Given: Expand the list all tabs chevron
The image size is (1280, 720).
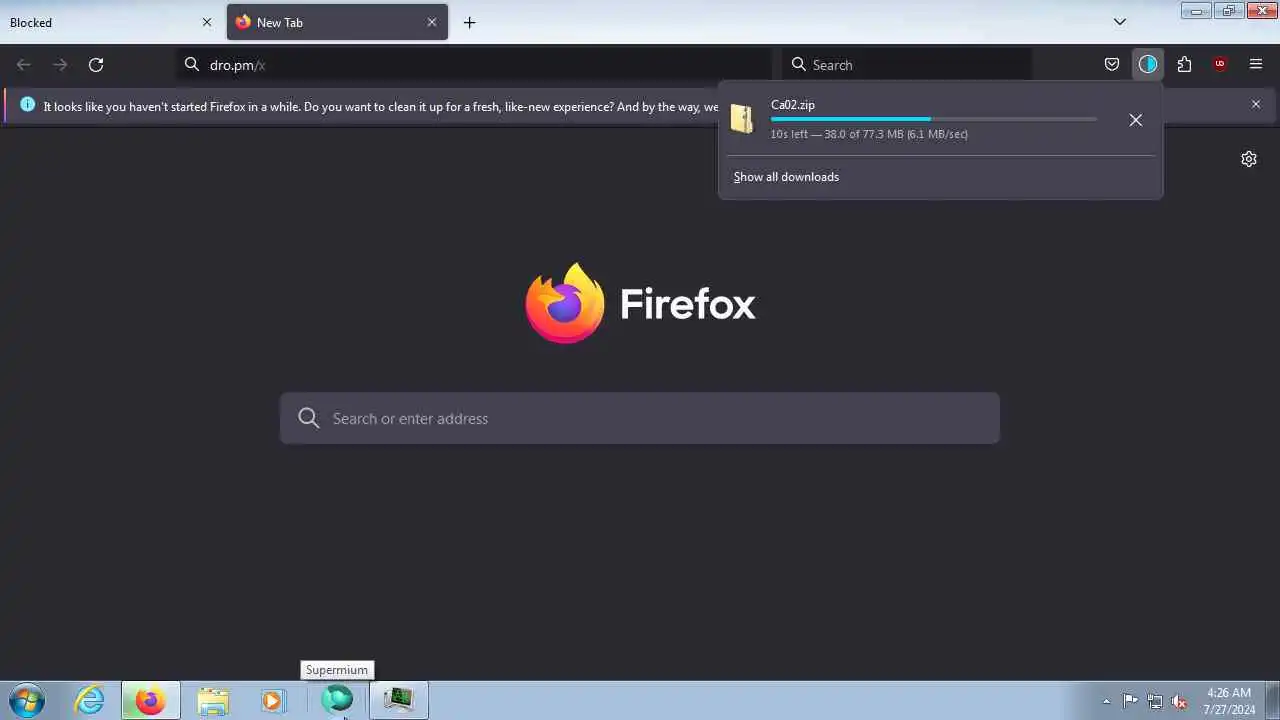Looking at the screenshot, I should coord(1120,22).
